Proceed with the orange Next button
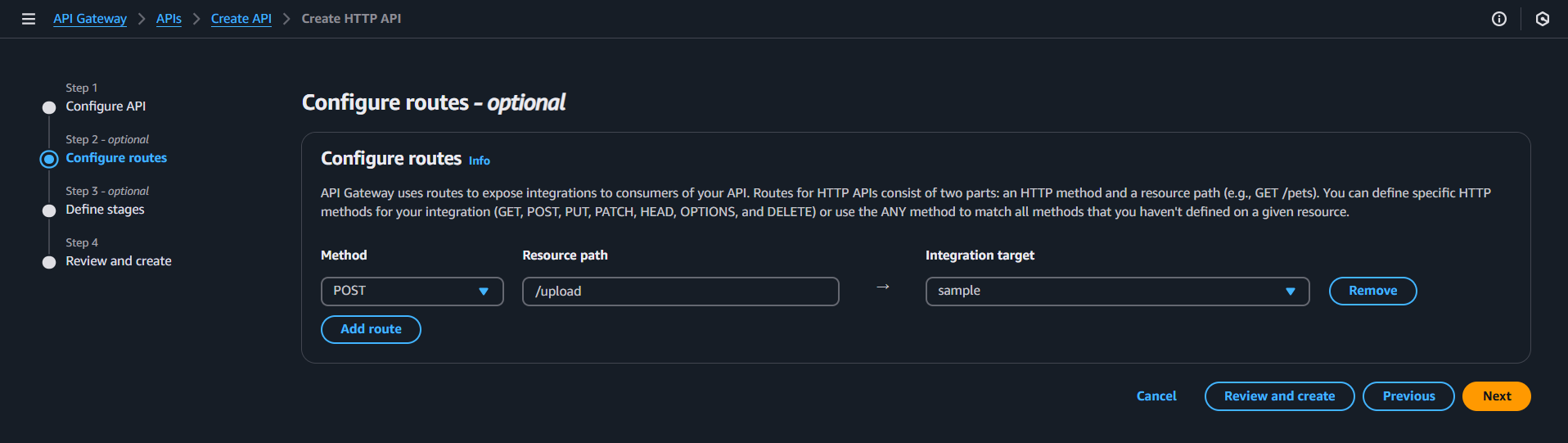 coord(1497,396)
